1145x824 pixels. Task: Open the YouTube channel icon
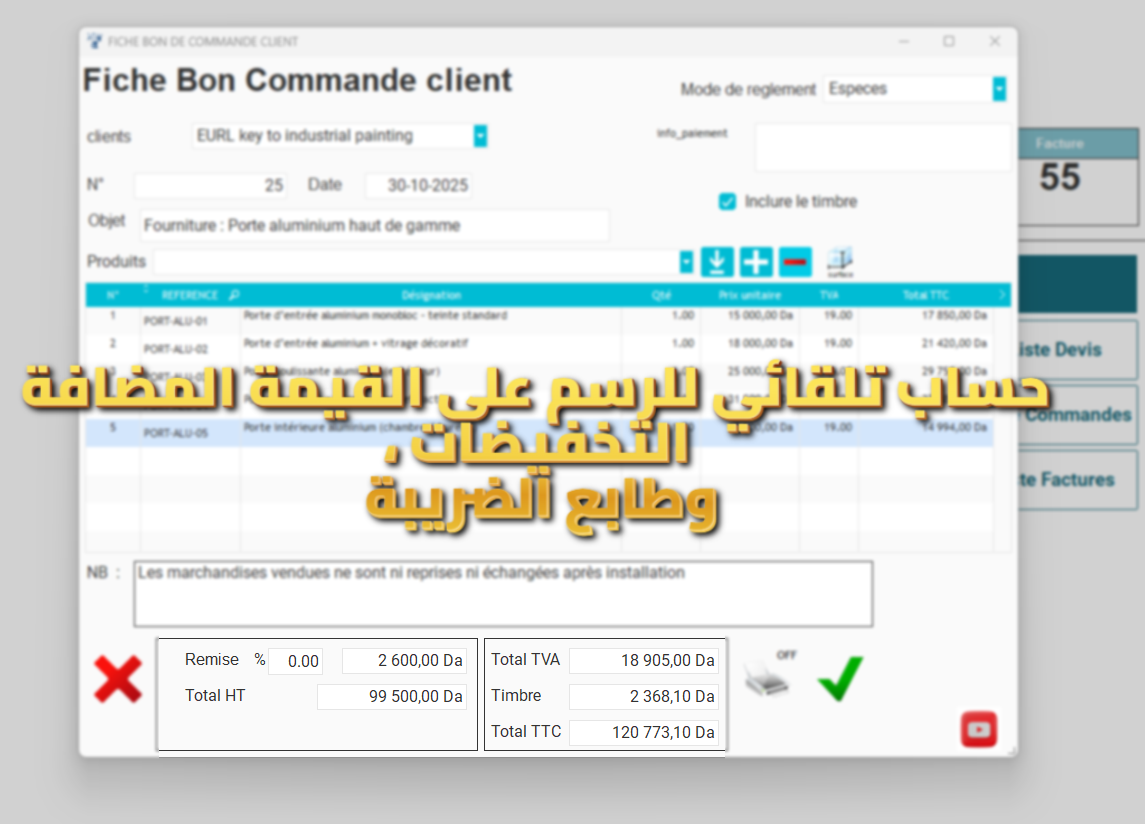click(979, 729)
